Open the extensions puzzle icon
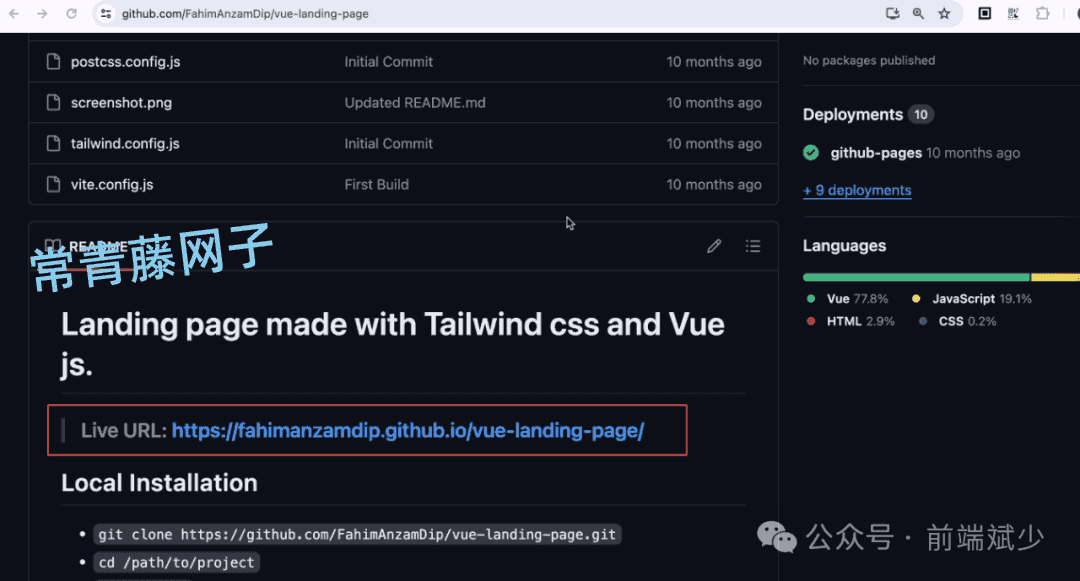This screenshot has width=1080, height=581. [1042, 13]
